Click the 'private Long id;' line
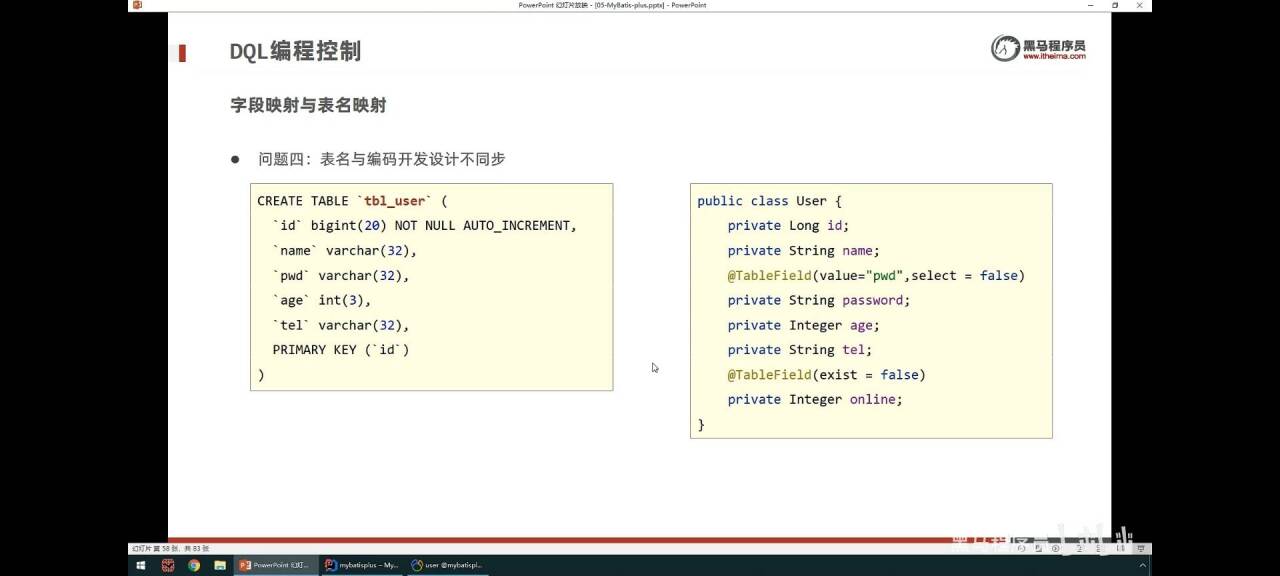Screen dimensions: 1280x576 pos(789,226)
